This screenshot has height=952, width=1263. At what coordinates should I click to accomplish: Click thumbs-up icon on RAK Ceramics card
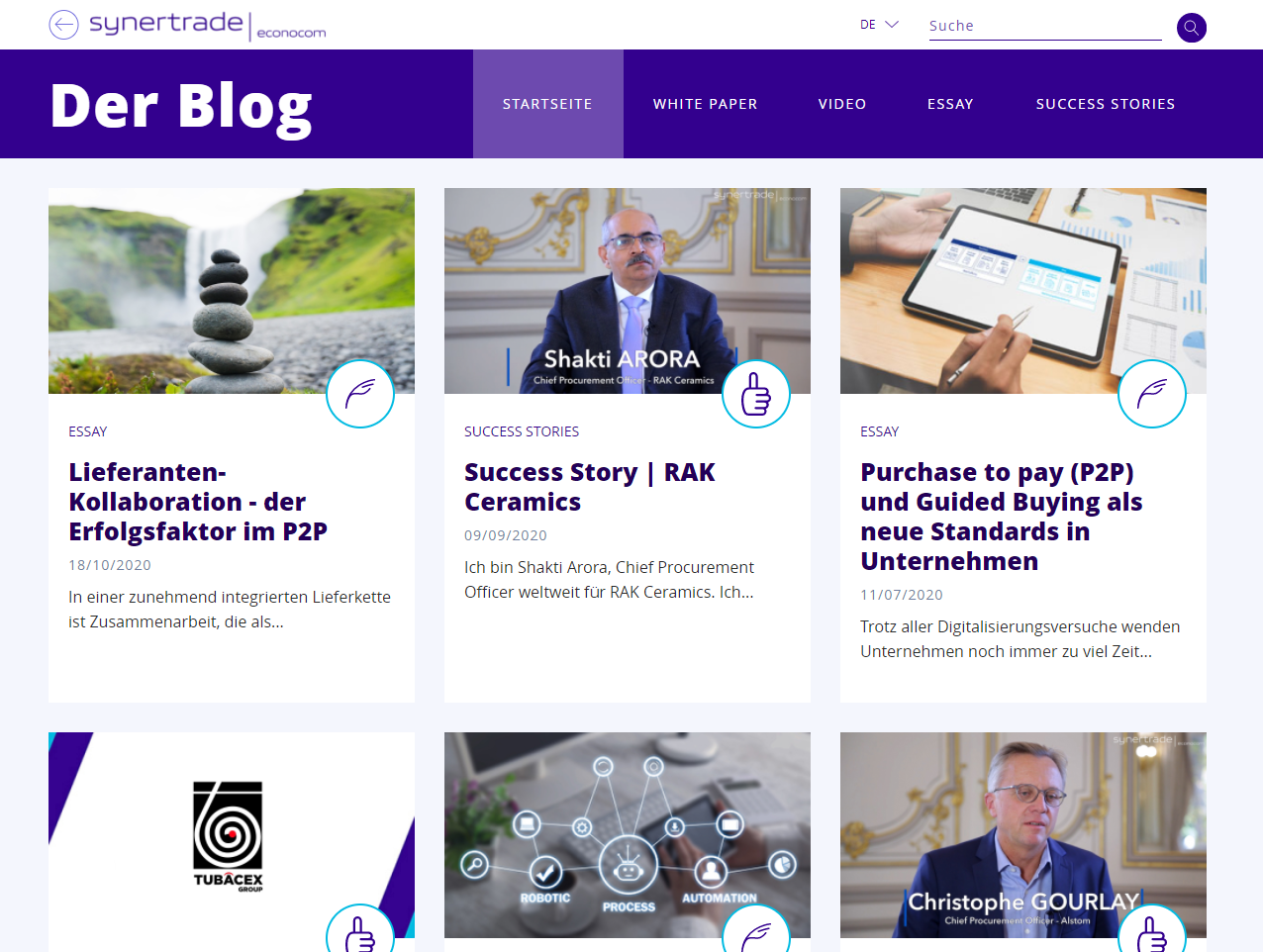(756, 394)
